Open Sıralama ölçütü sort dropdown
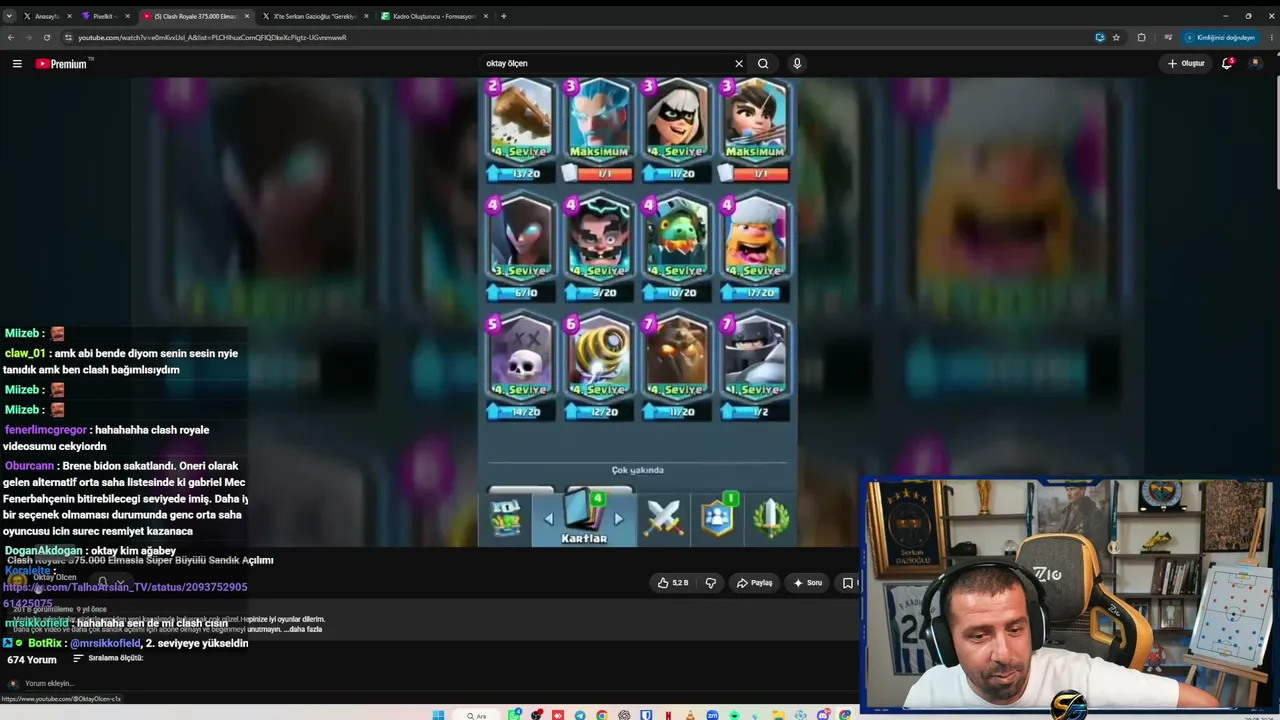This screenshot has height=720, width=1280. [x=109, y=659]
